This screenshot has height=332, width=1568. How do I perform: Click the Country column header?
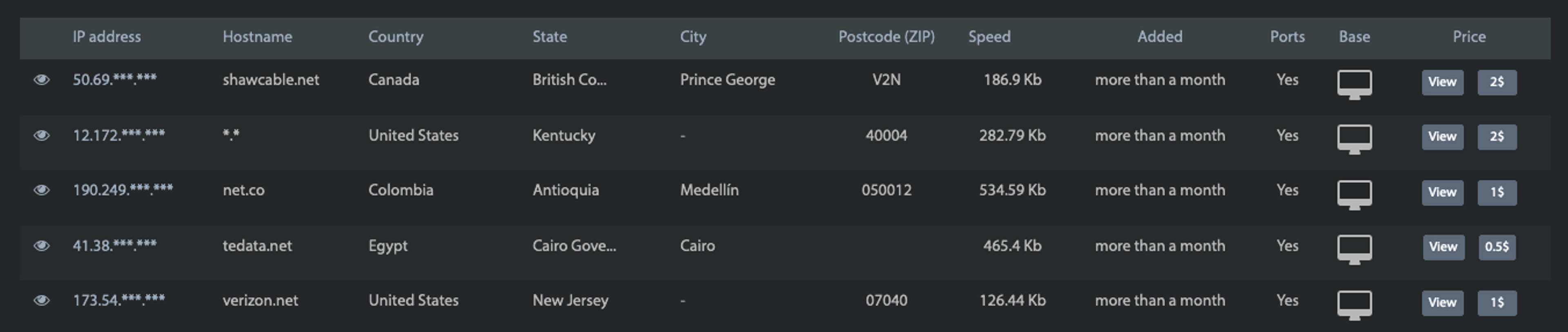(x=396, y=36)
